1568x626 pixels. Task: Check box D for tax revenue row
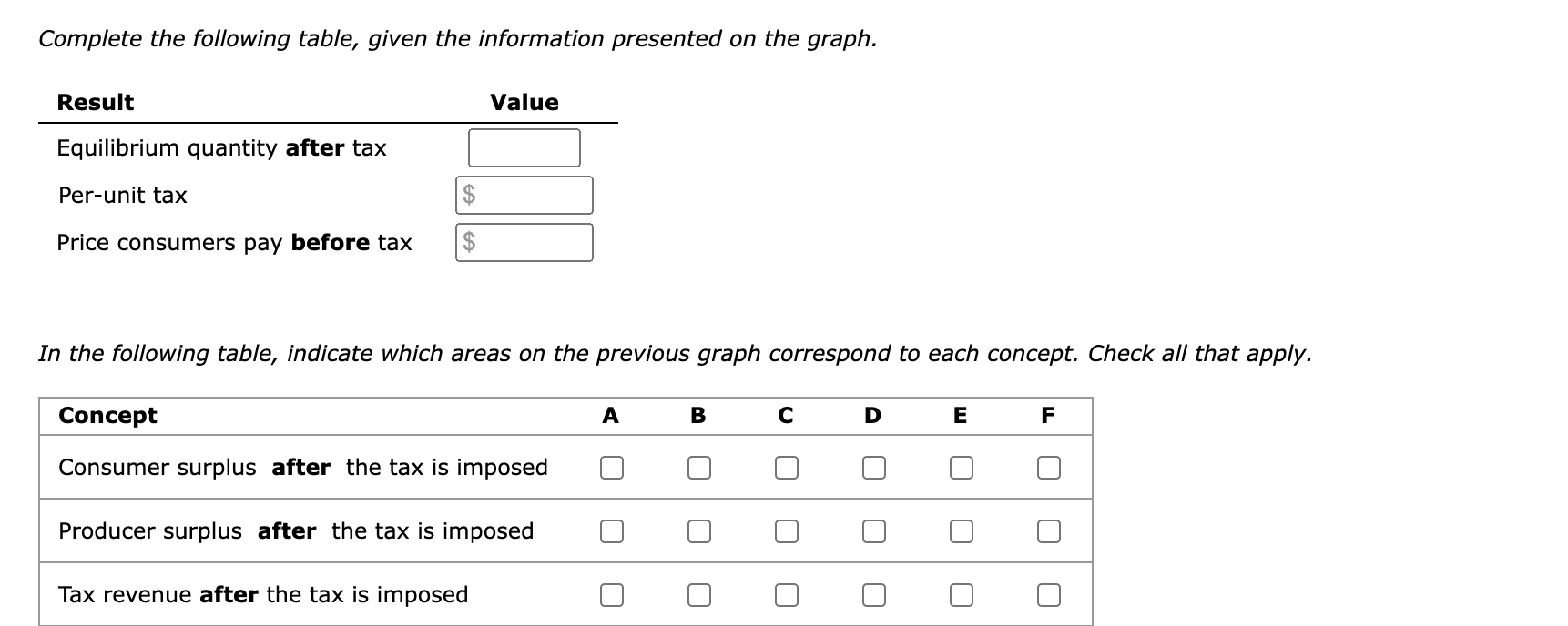point(873,594)
